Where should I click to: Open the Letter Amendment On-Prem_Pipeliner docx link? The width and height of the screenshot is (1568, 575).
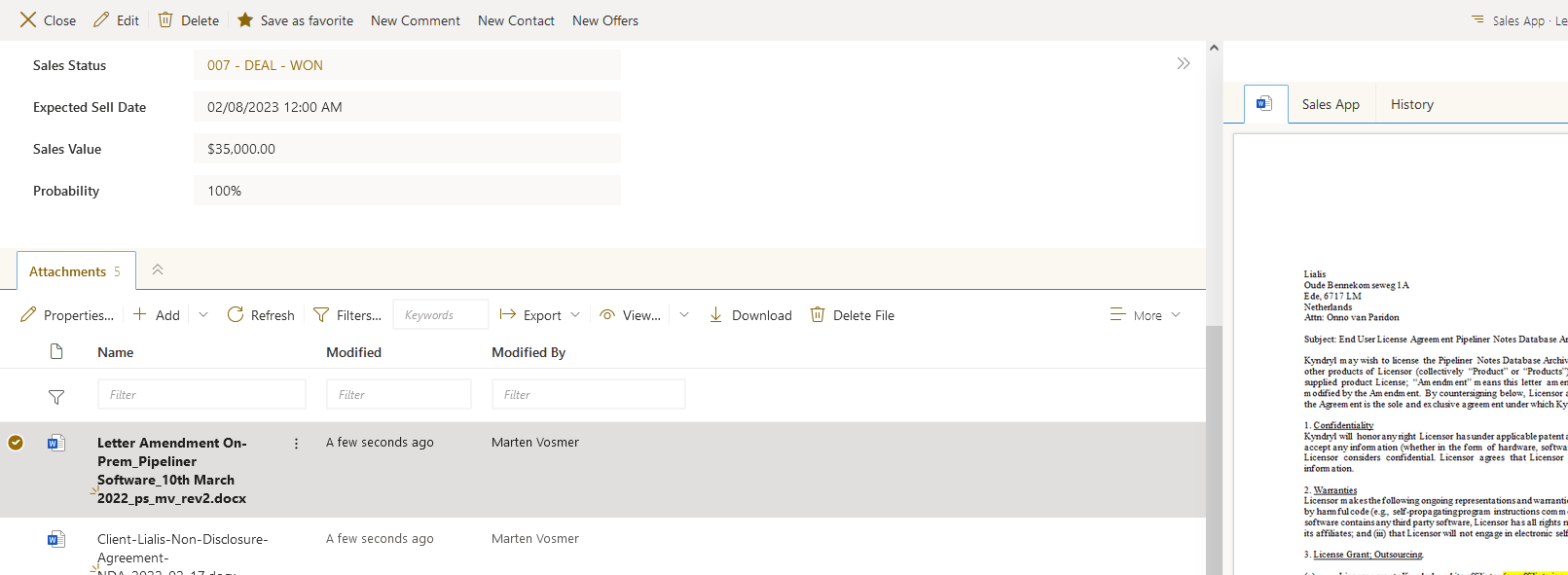point(172,470)
